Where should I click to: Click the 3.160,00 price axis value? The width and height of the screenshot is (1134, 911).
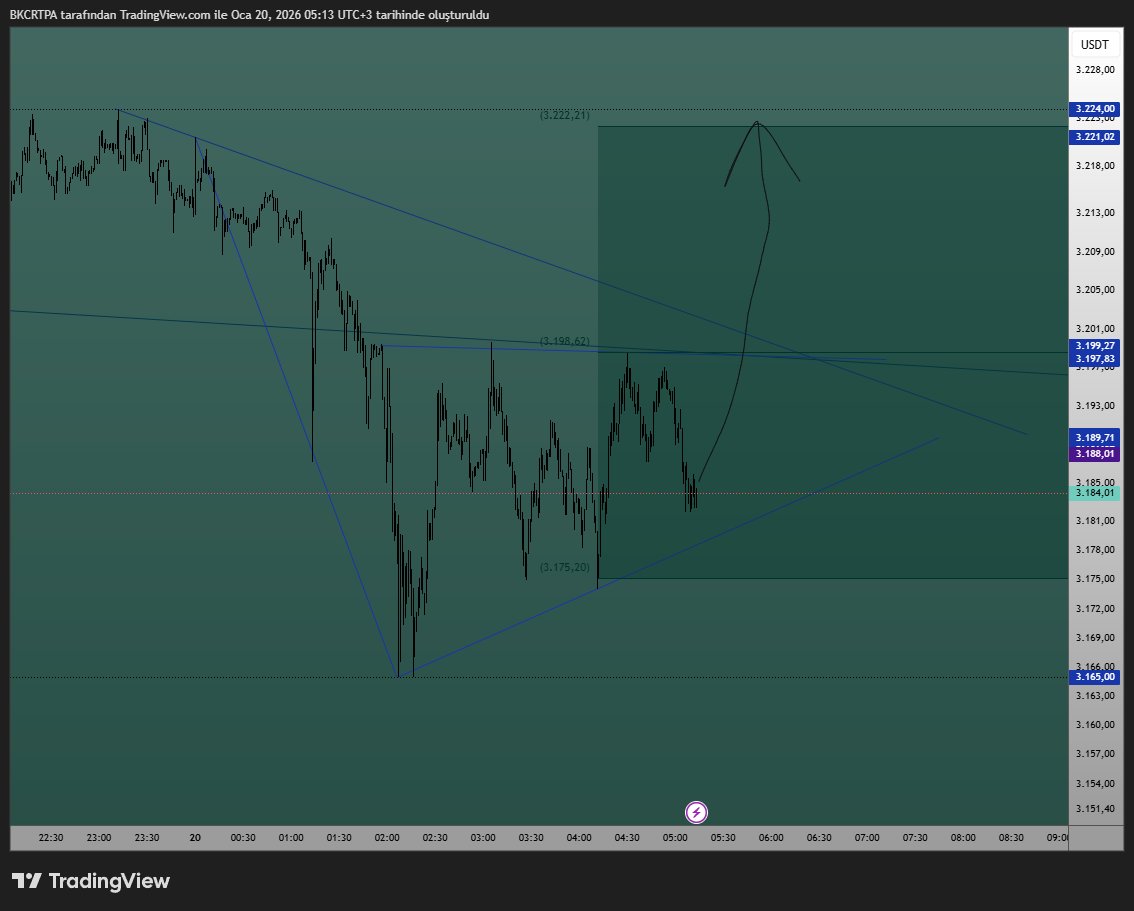pos(1094,724)
